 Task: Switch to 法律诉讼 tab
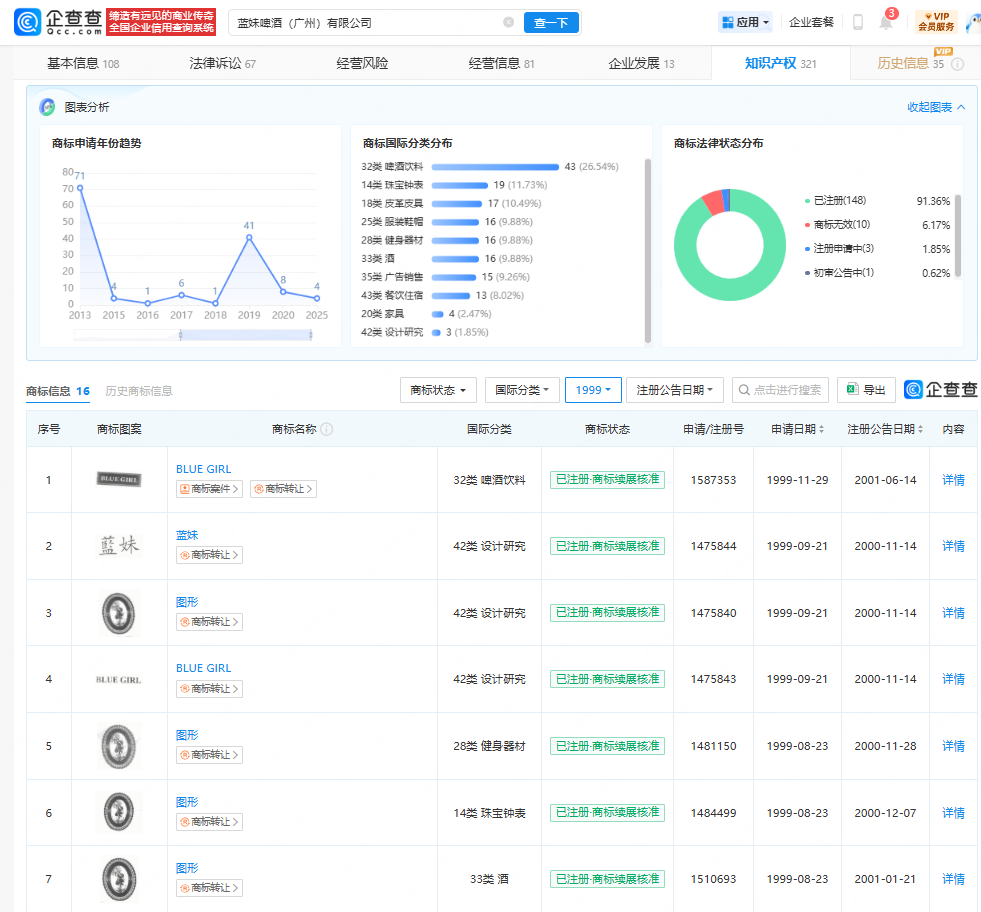click(223, 63)
